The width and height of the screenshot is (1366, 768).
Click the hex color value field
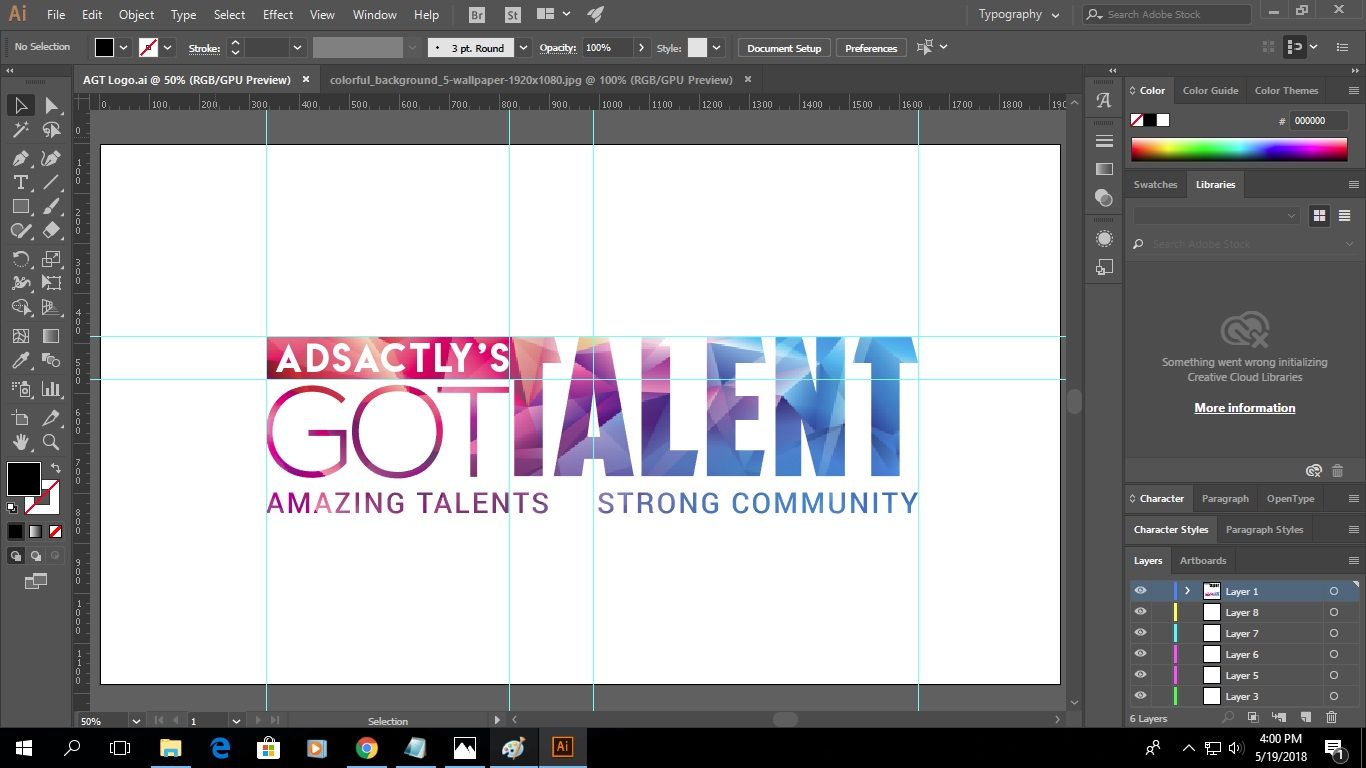[x=1320, y=120]
